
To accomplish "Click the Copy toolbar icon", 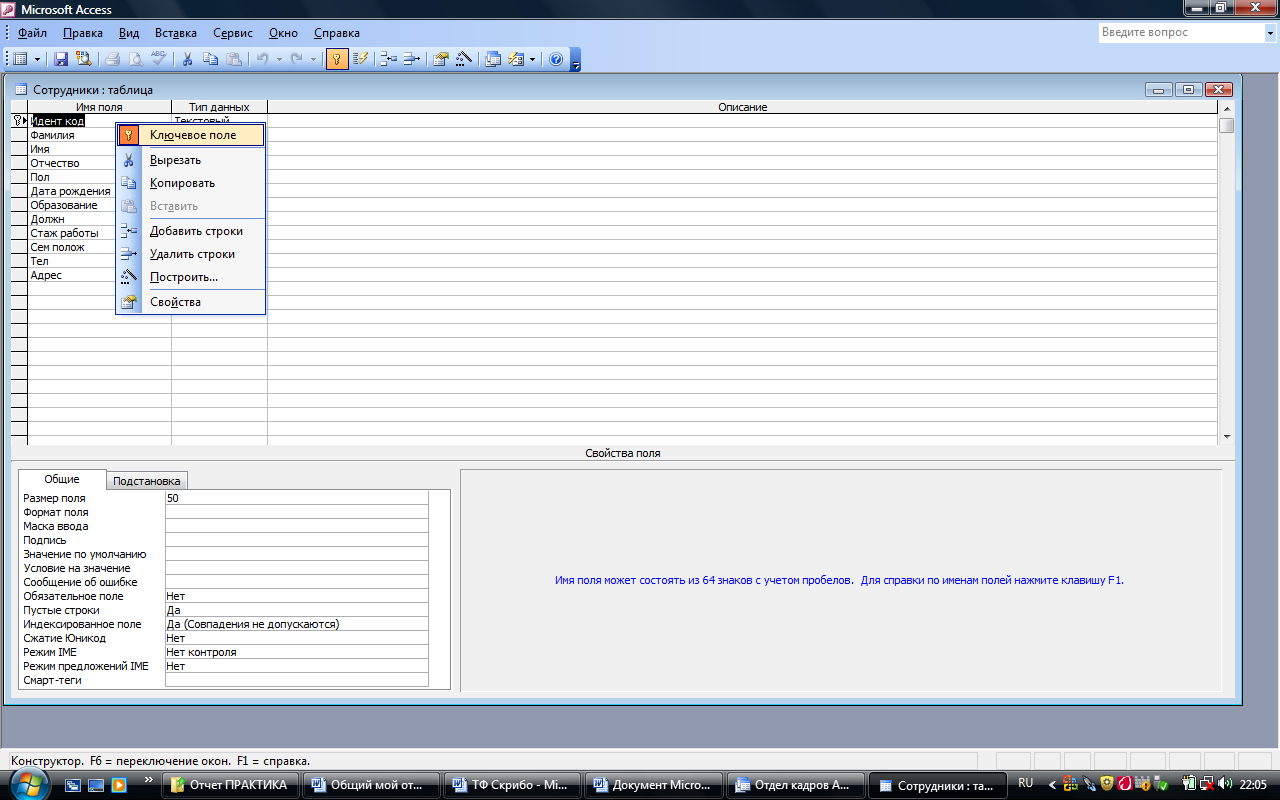I will point(210,59).
